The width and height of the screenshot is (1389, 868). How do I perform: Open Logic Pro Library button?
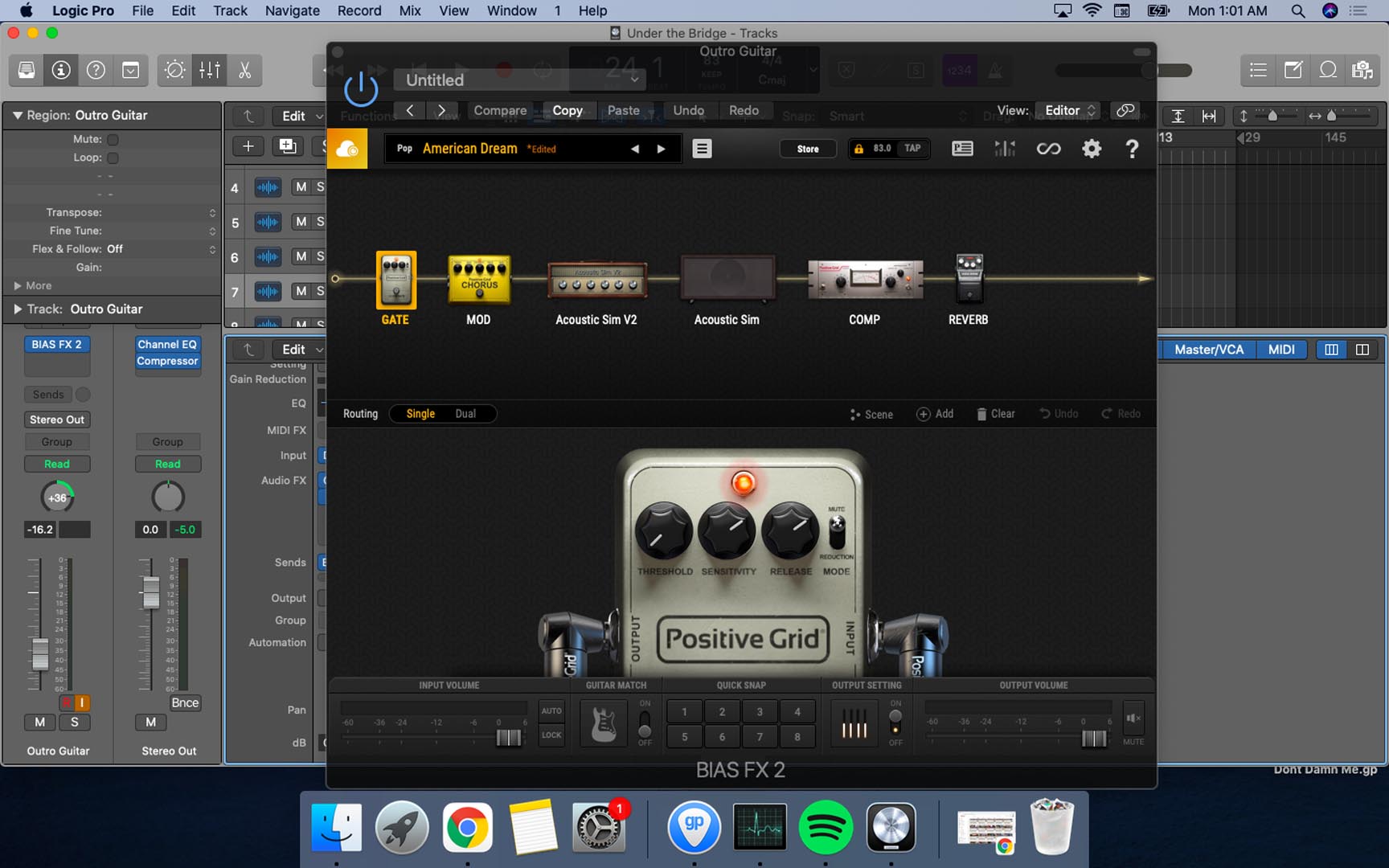click(x=27, y=70)
